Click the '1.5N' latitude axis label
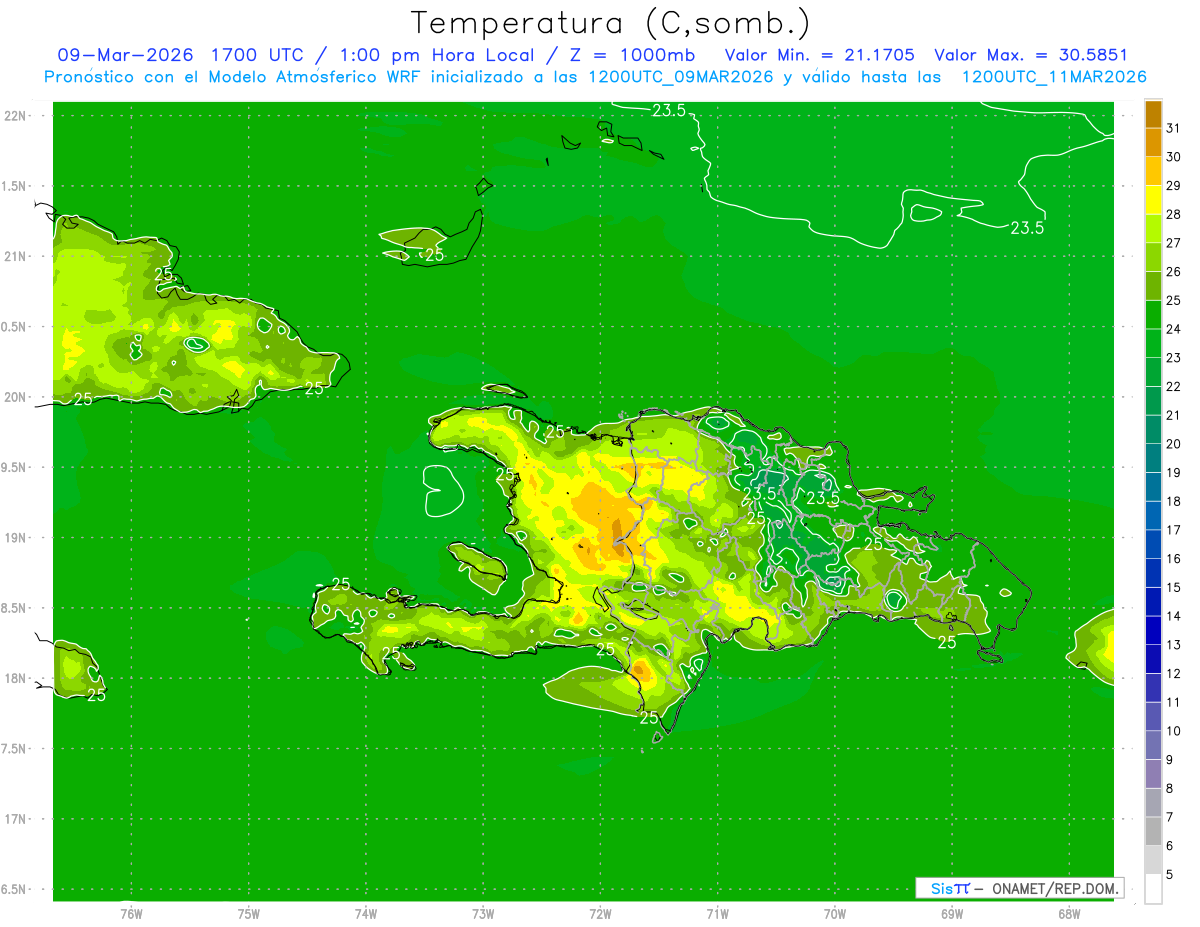The image size is (1200, 927). 15,187
